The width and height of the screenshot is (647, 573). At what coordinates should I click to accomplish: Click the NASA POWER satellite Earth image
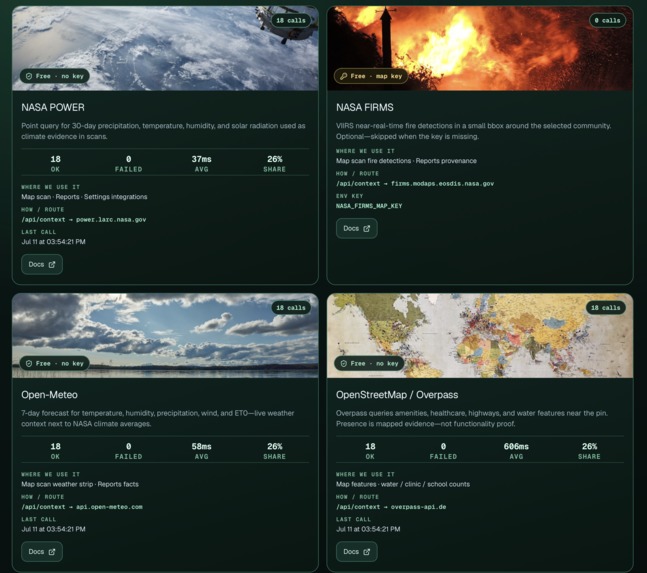click(165, 48)
